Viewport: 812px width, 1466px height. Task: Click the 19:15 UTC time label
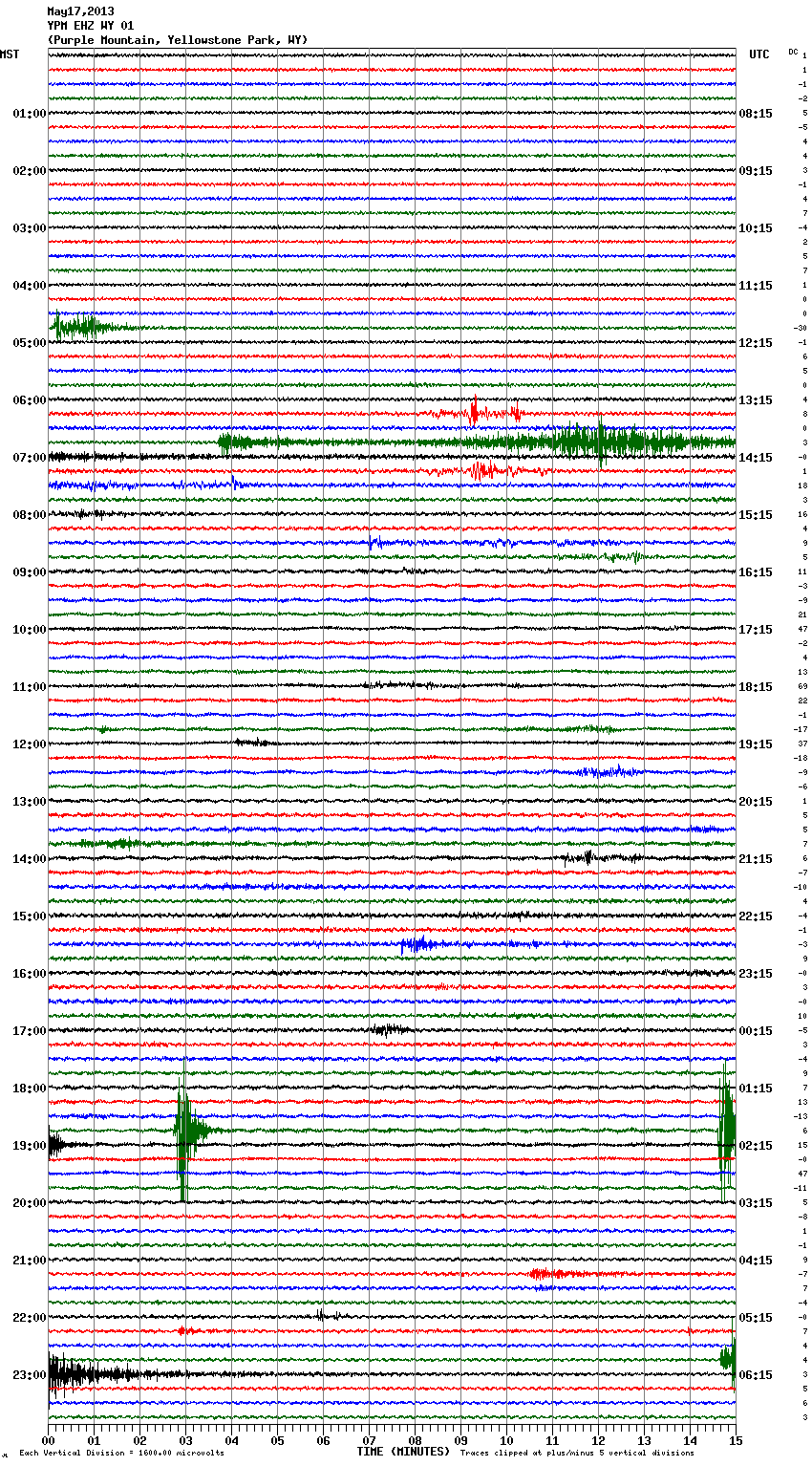756,744
